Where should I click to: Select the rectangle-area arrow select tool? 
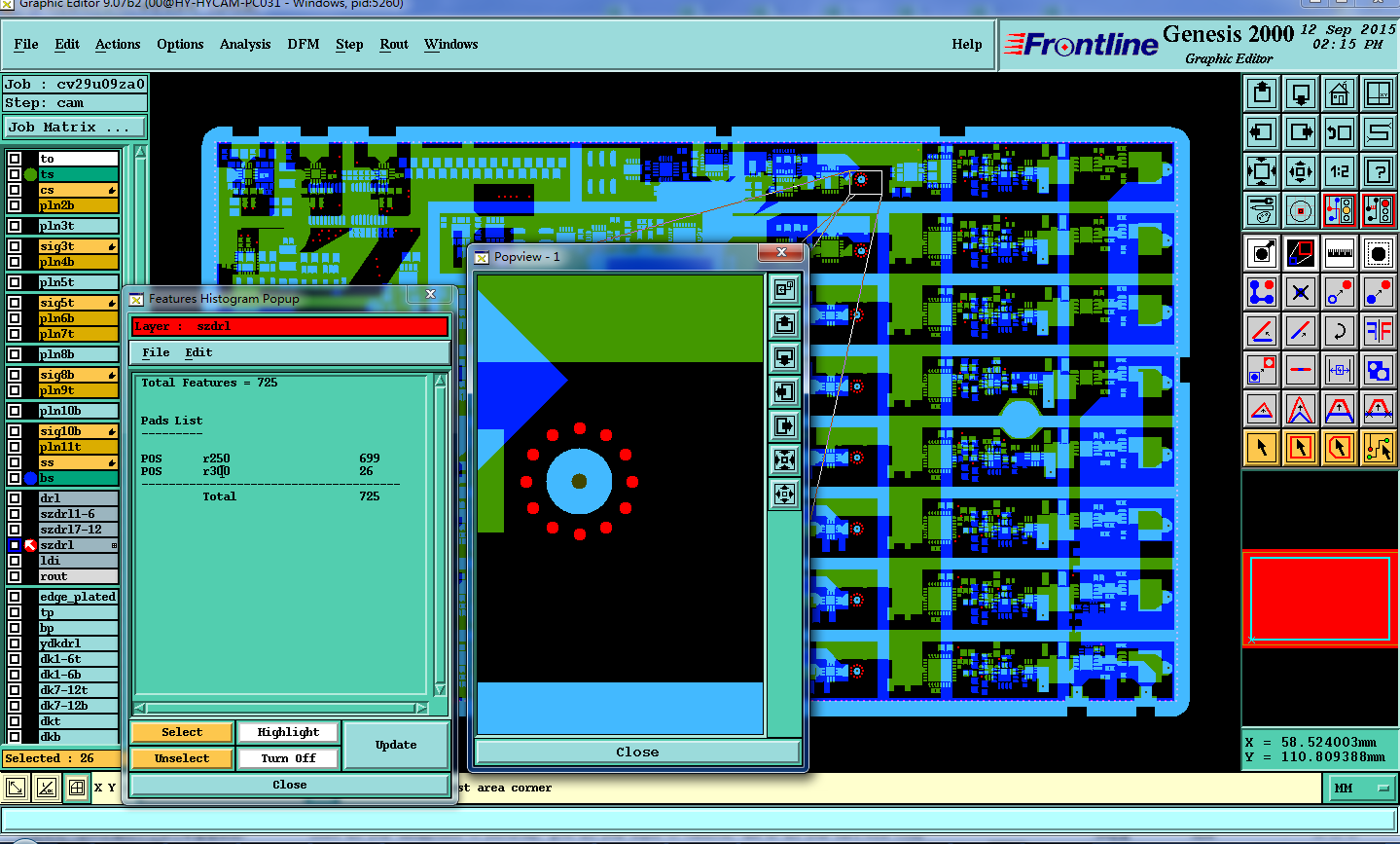[x=1301, y=448]
